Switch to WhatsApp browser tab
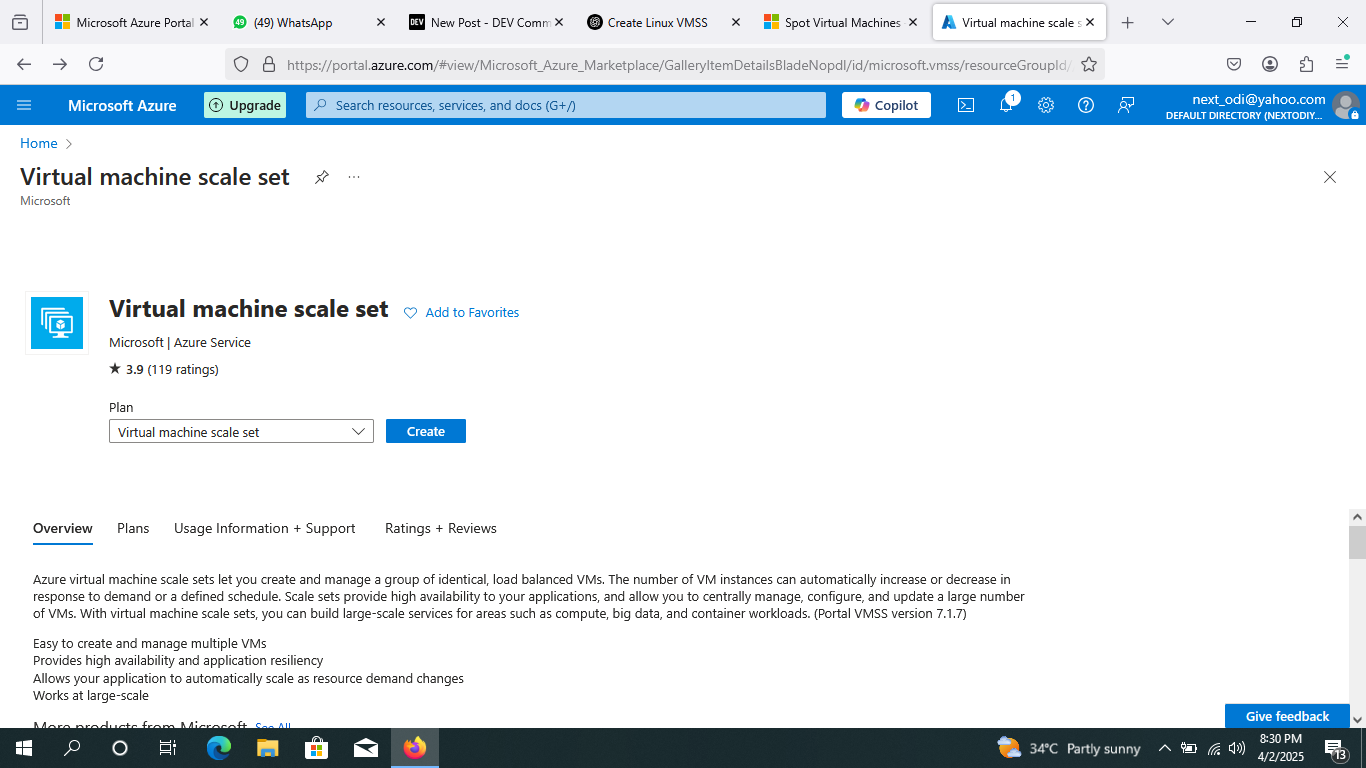This screenshot has height=768, width=1366. pyautogui.click(x=310, y=22)
